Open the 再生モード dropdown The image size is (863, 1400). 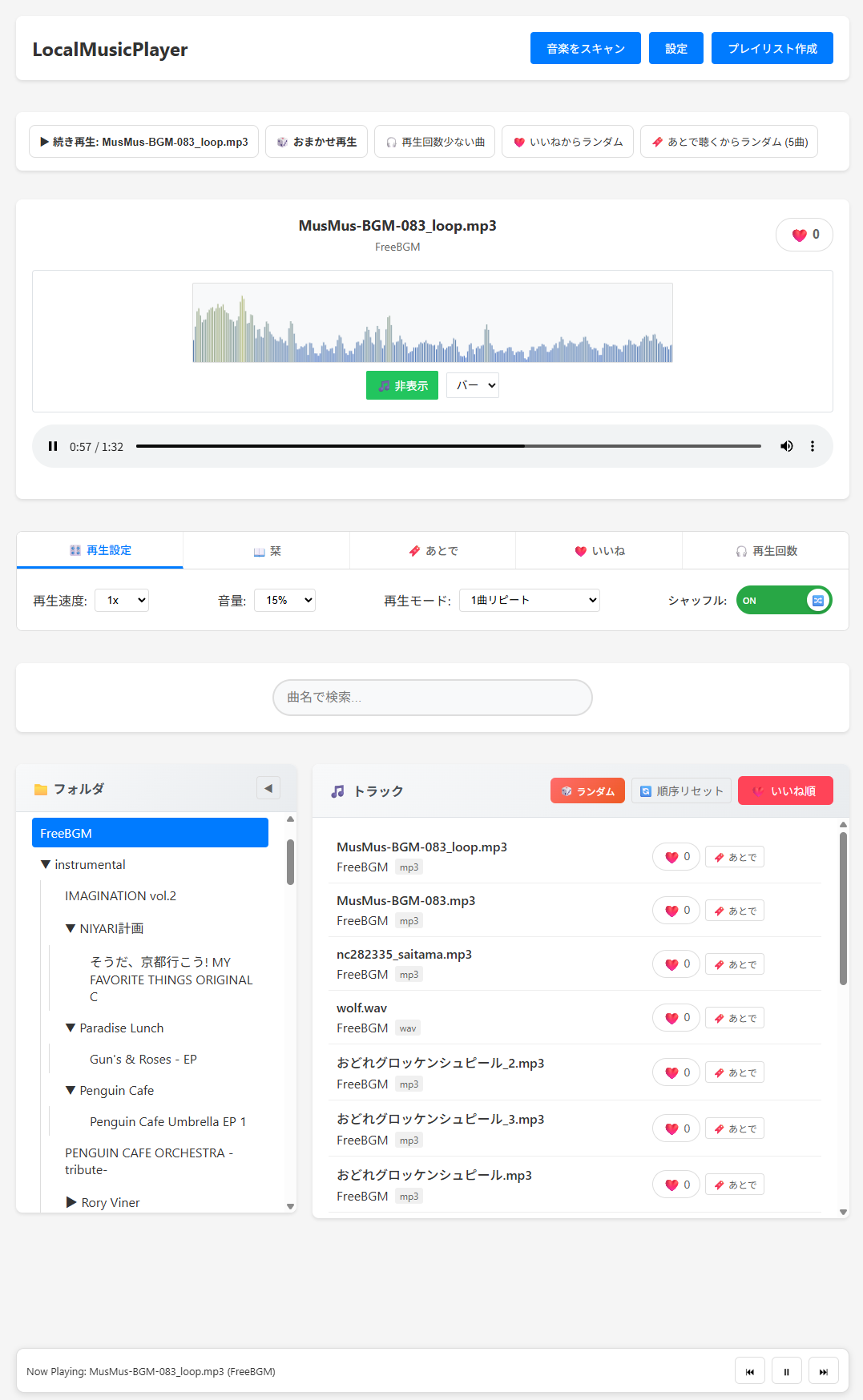pos(529,600)
